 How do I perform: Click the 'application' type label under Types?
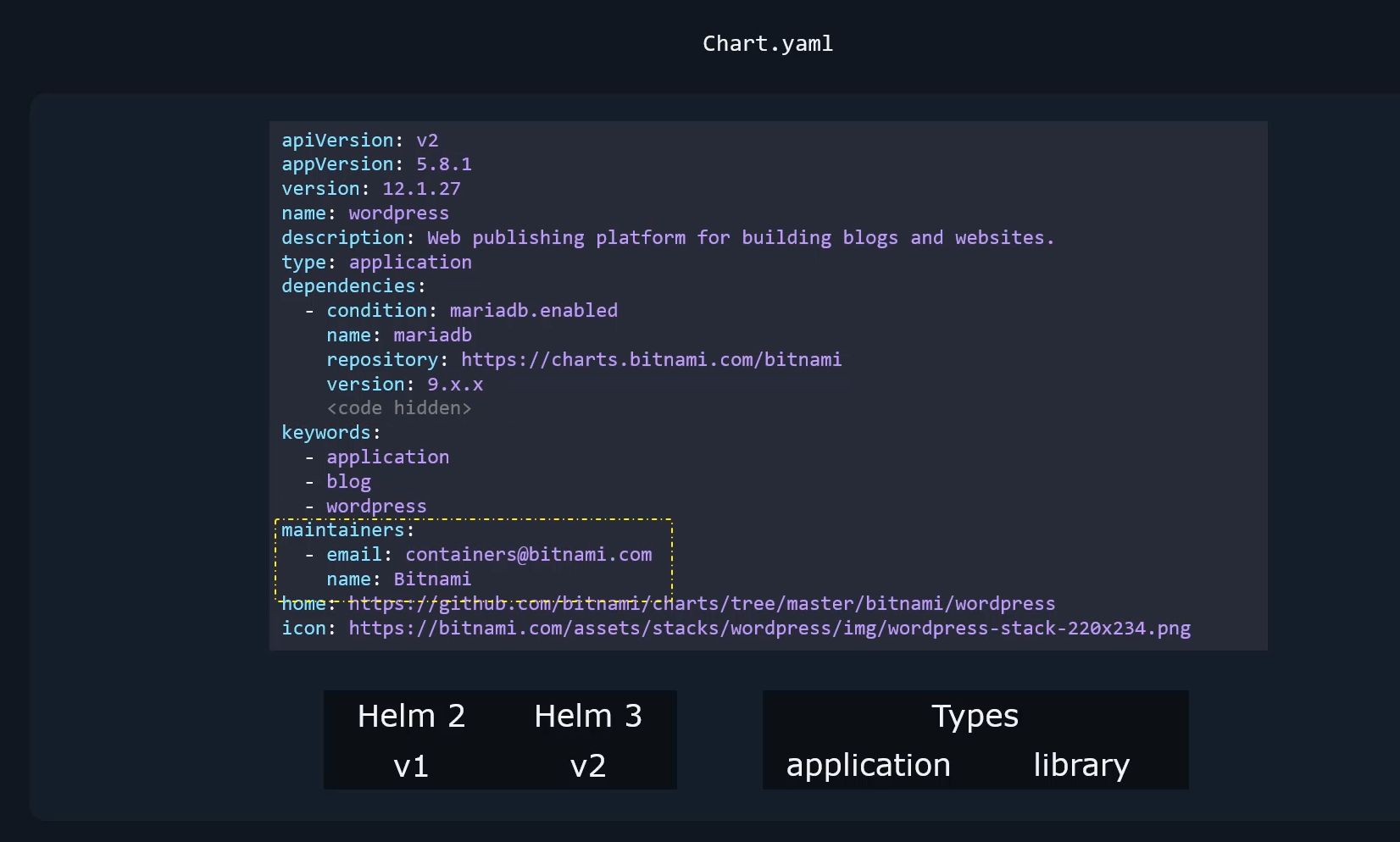(869, 766)
